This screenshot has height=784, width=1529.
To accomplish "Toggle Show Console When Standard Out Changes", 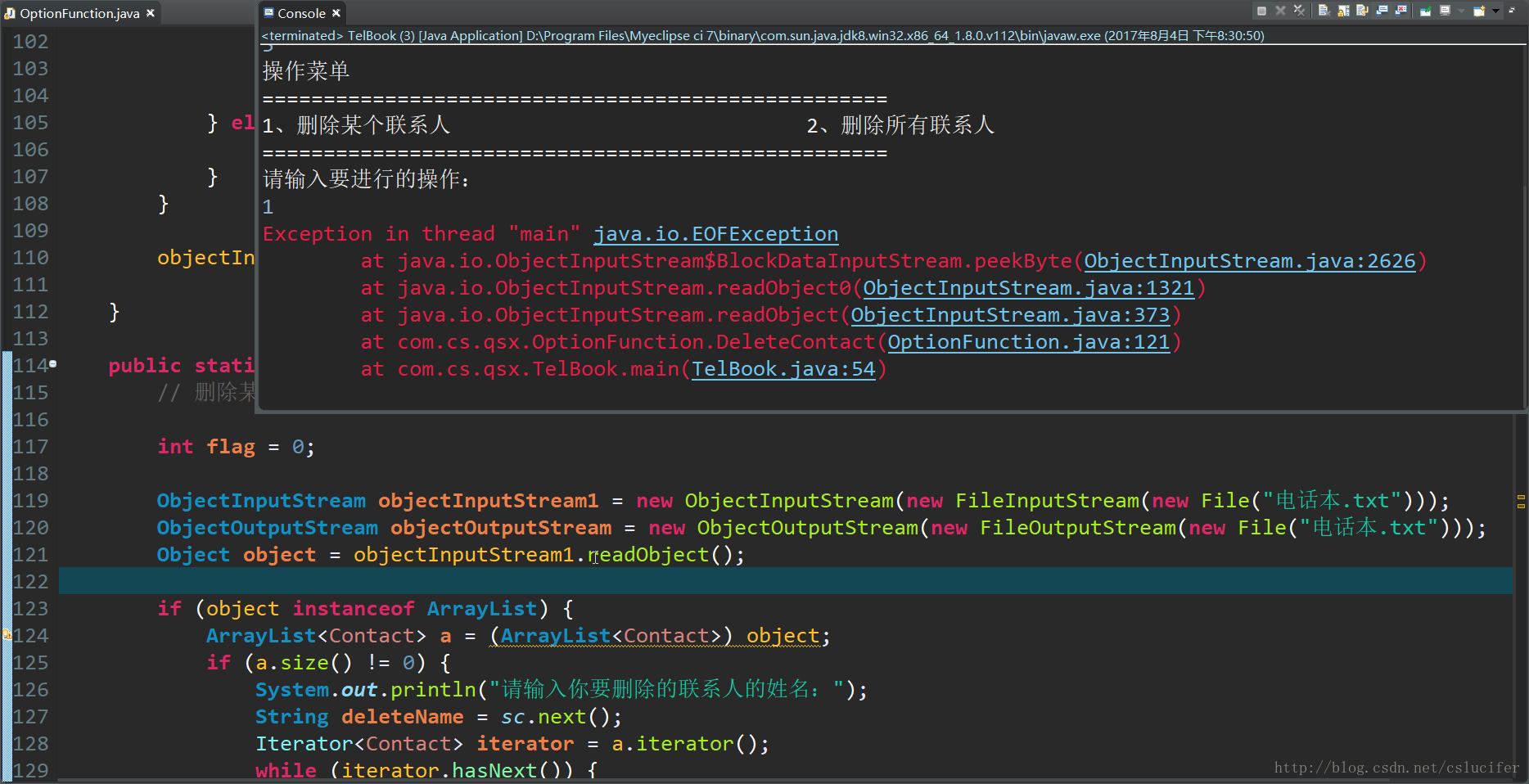I will click(x=1382, y=11).
